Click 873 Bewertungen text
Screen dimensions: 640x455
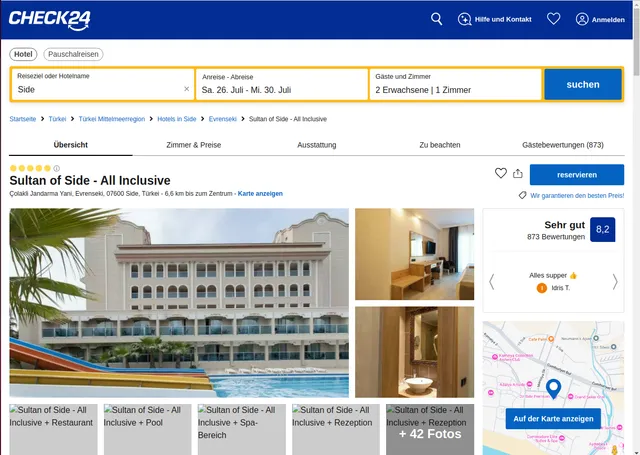(556, 237)
